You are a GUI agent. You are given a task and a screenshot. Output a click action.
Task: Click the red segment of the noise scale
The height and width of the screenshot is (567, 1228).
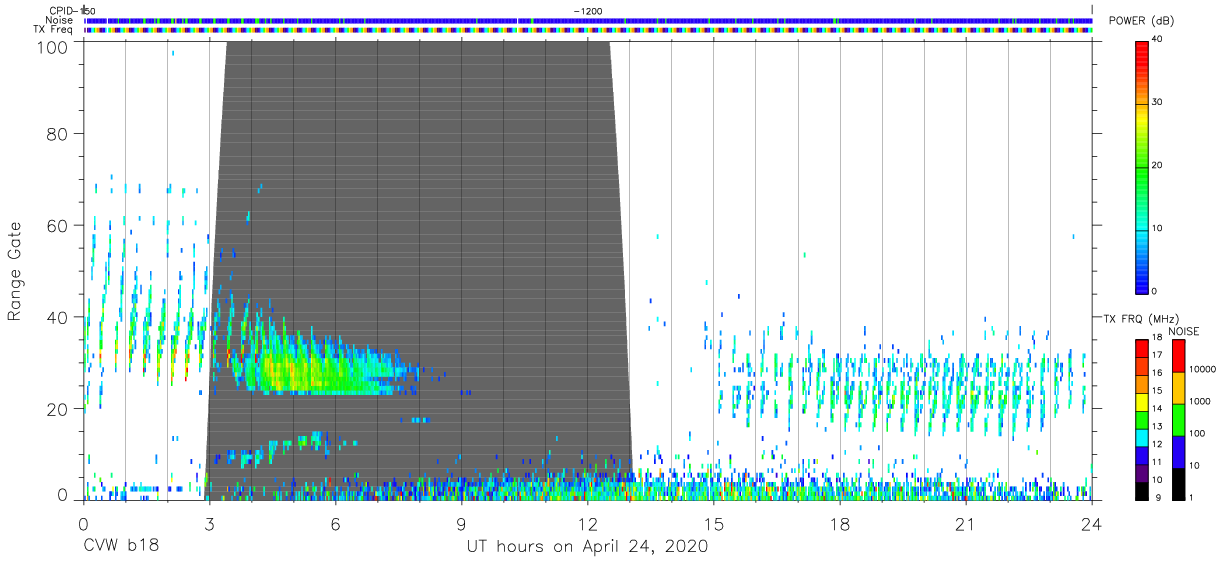[1178, 355]
